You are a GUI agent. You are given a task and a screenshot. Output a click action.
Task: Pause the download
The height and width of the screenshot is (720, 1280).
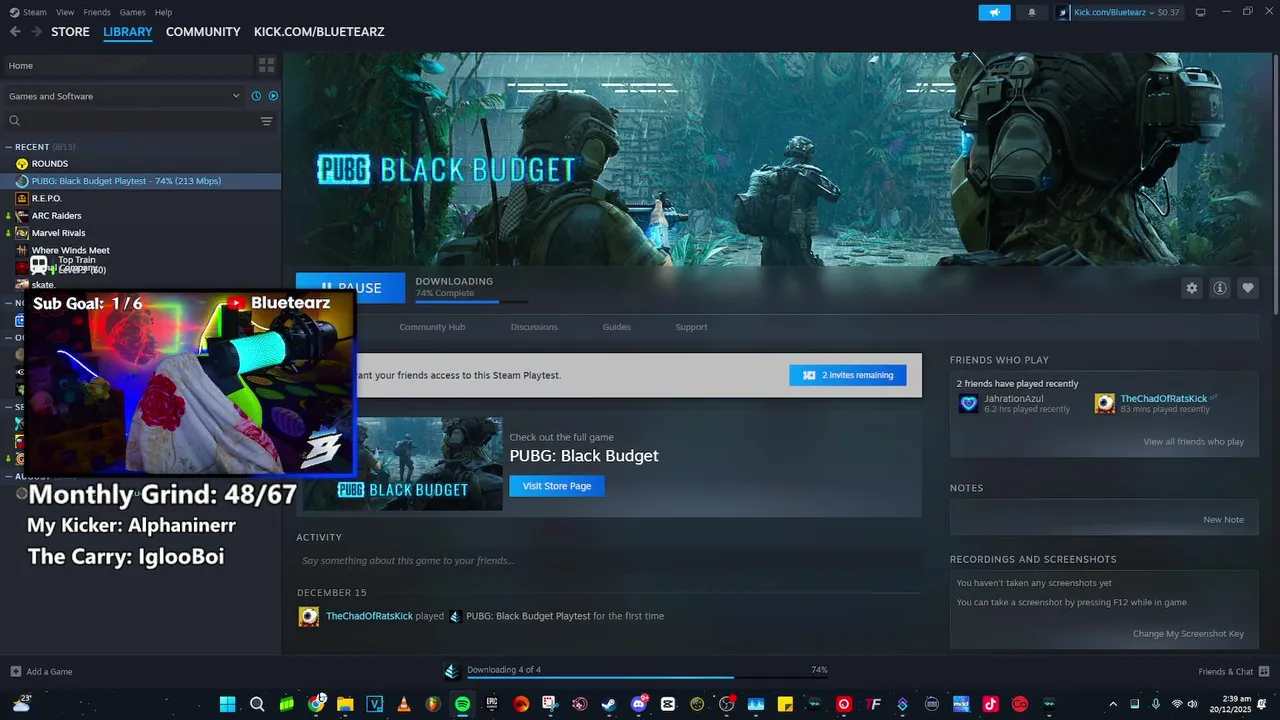(350, 287)
